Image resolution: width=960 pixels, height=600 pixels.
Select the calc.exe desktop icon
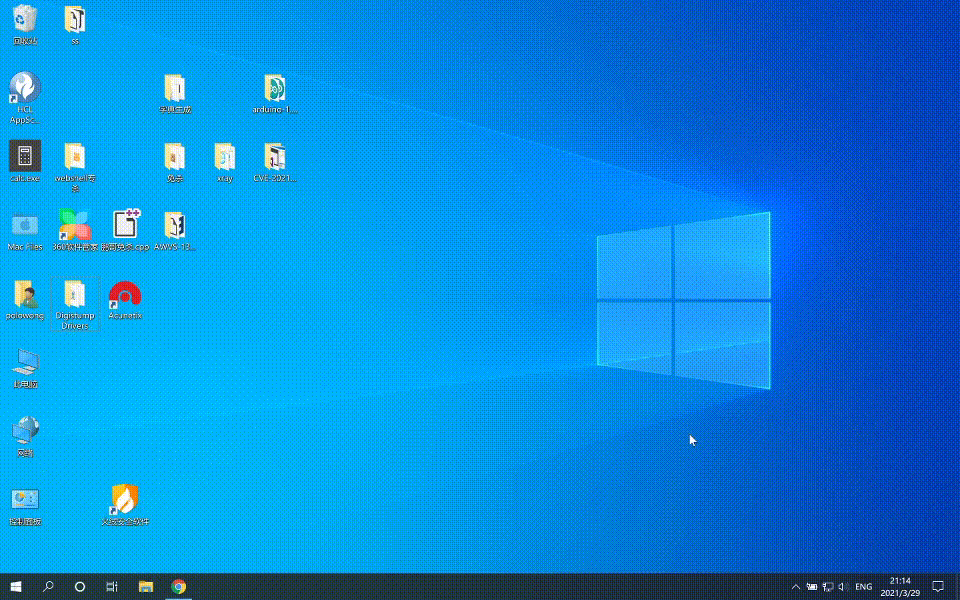pos(25,162)
